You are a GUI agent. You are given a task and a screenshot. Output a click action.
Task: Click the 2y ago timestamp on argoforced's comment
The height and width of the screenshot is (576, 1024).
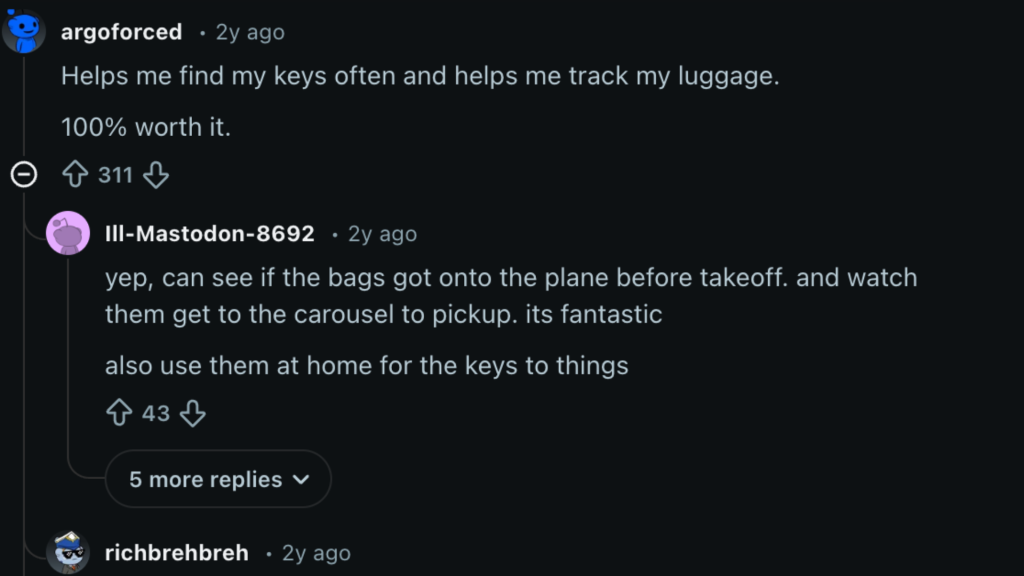click(248, 31)
